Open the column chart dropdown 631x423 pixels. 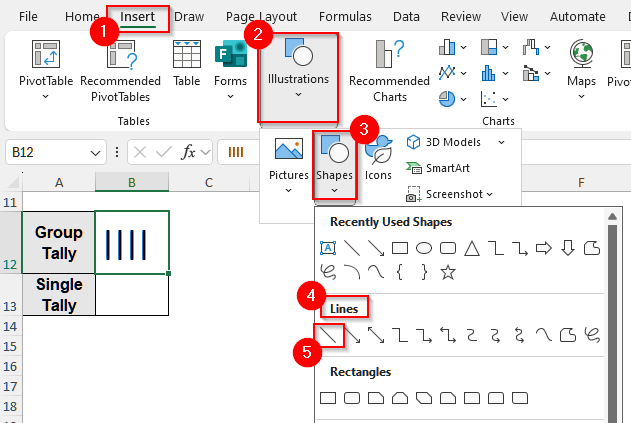click(x=464, y=47)
